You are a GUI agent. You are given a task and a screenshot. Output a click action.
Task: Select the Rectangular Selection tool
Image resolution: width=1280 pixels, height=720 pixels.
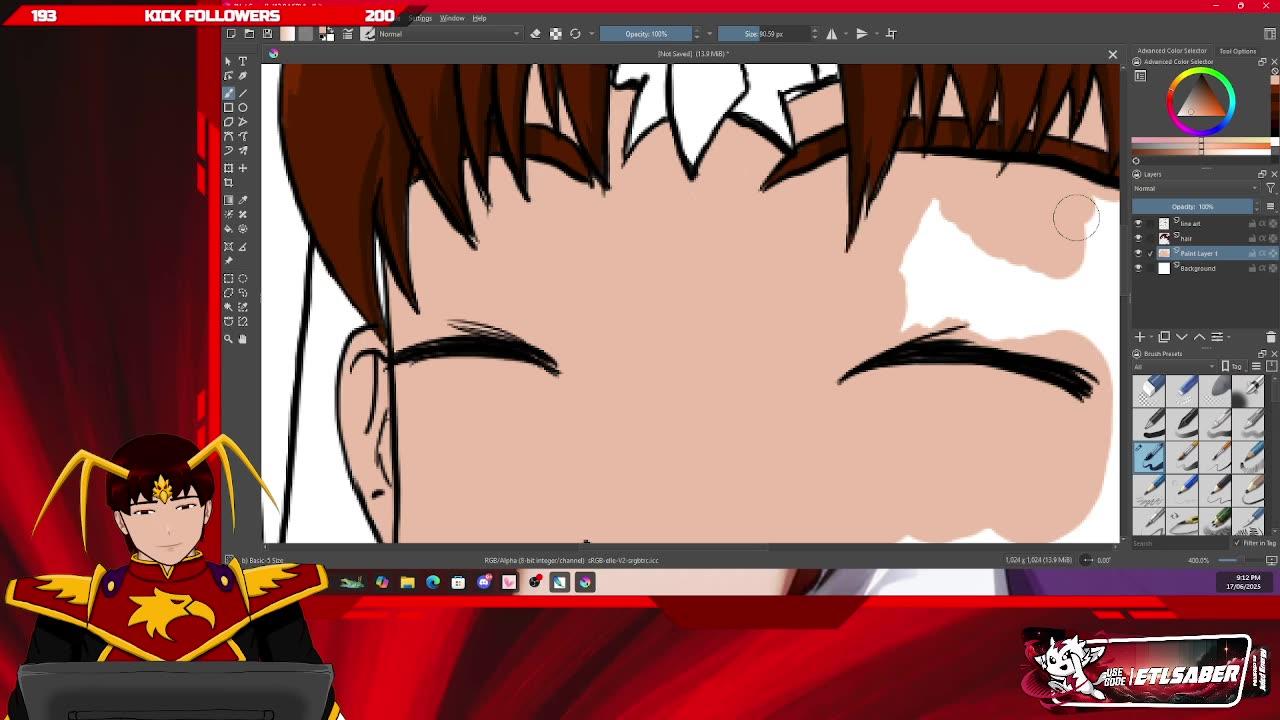tap(229, 279)
